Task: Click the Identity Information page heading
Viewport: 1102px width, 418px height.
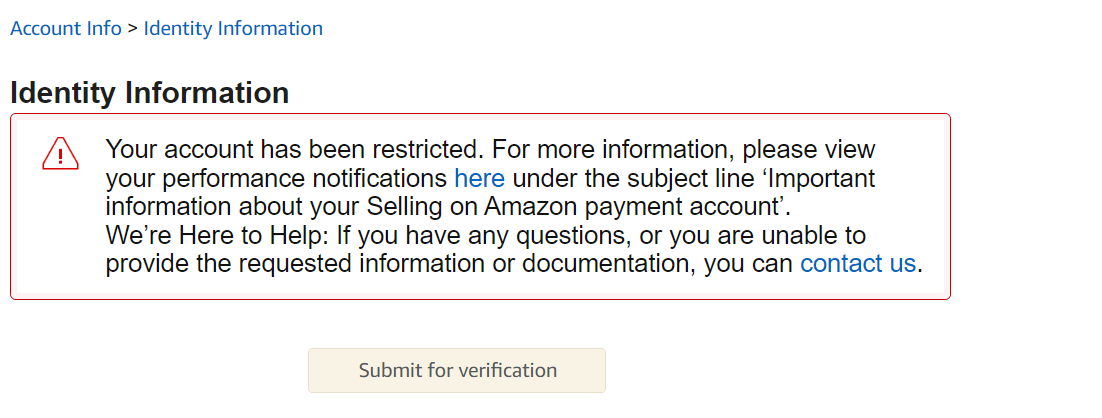Action: (150, 93)
